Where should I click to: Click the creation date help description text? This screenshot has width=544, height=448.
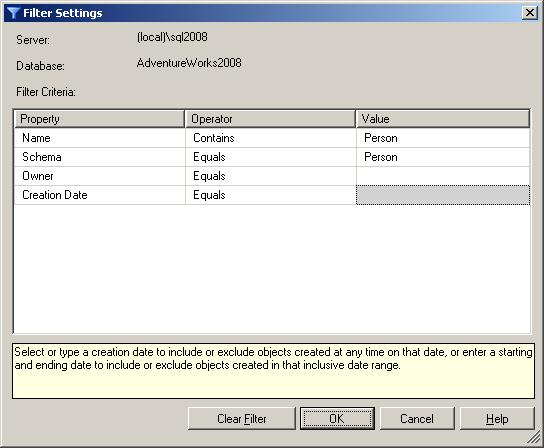[x=273, y=359]
